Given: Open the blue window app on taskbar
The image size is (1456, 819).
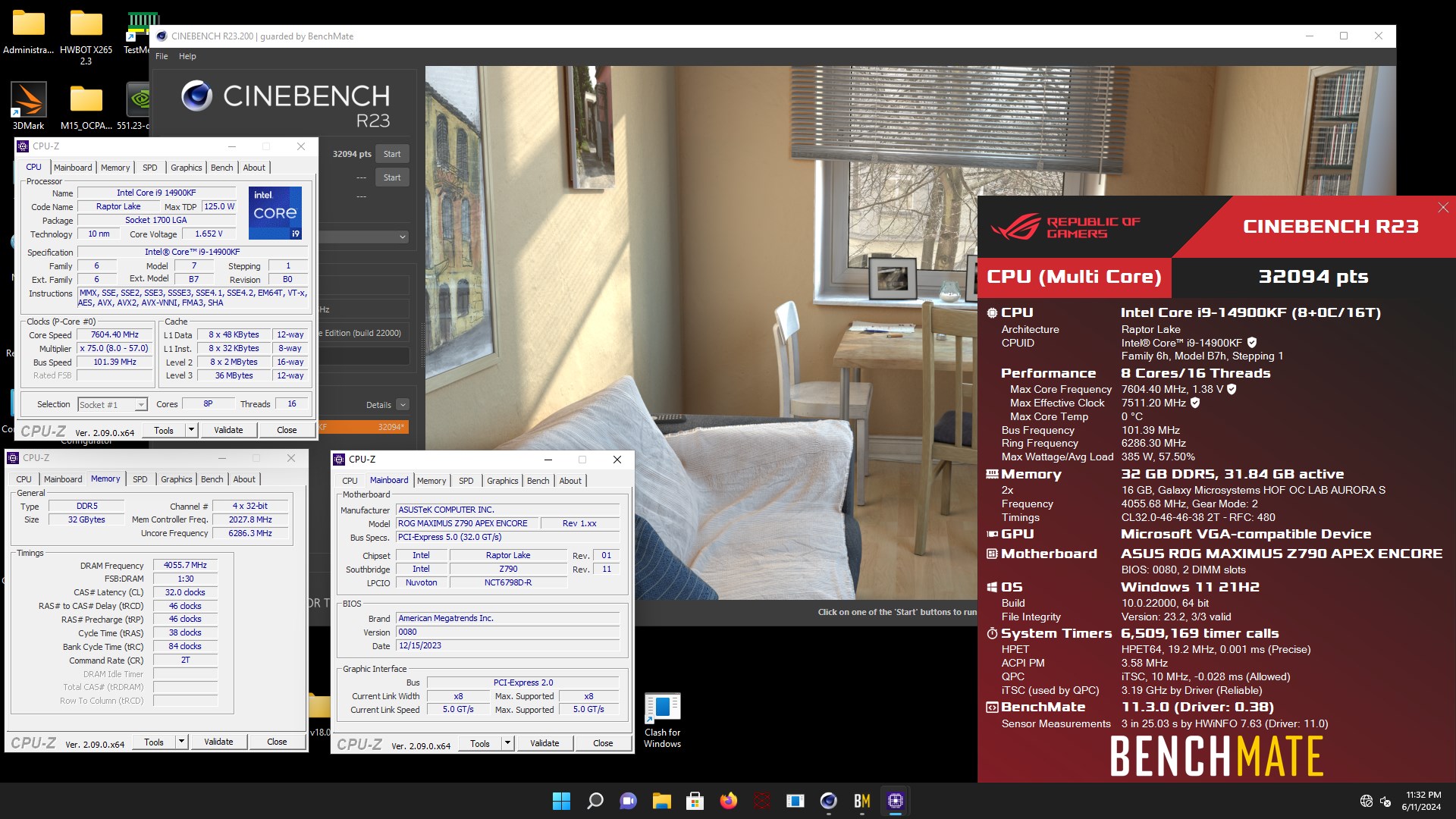Looking at the screenshot, I should (795, 801).
